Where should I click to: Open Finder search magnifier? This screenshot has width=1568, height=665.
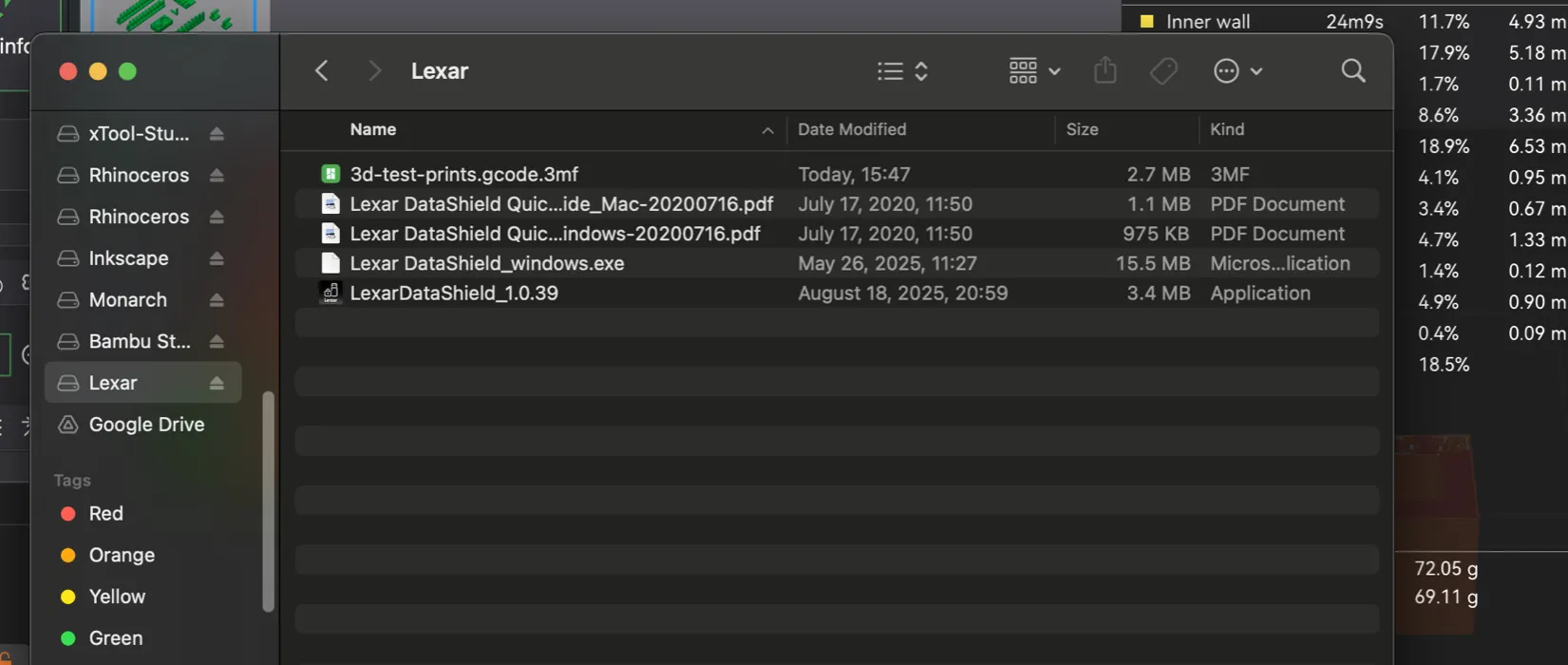pyautogui.click(x=1353, y=70)
